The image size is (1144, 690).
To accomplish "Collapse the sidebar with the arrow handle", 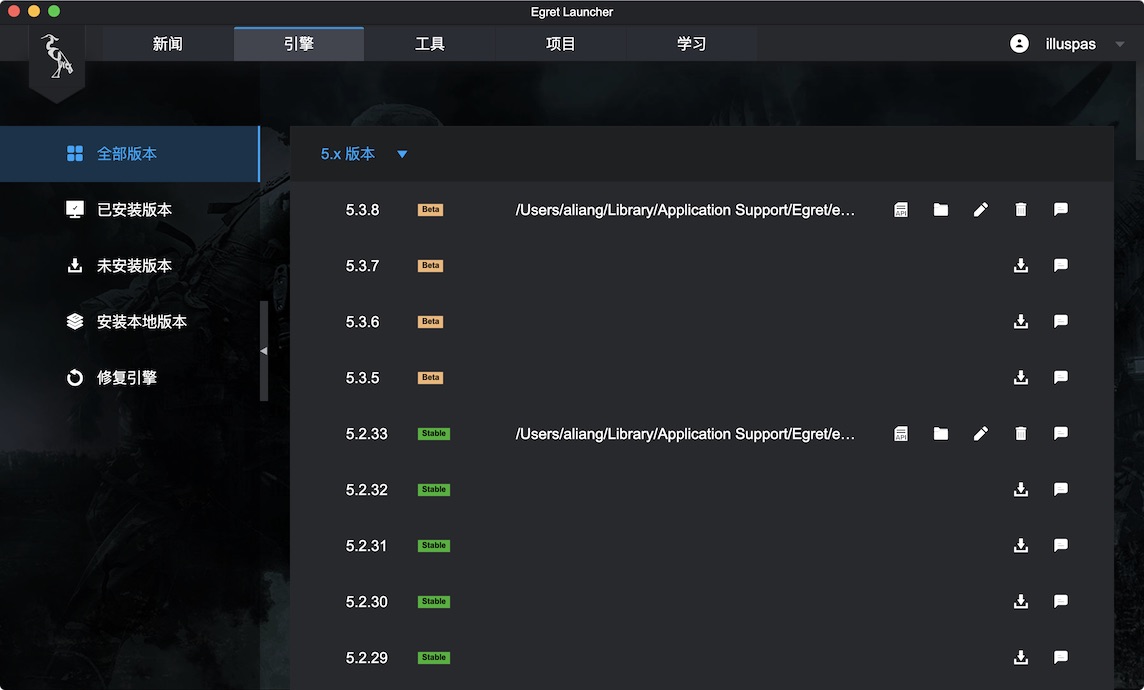I will pyautogui.click(x=263, y=351).
